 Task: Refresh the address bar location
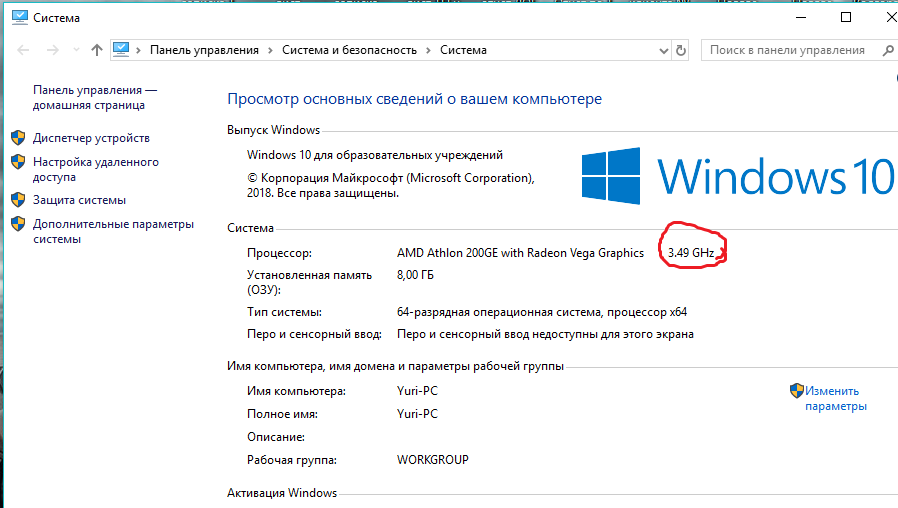(681, 50)
